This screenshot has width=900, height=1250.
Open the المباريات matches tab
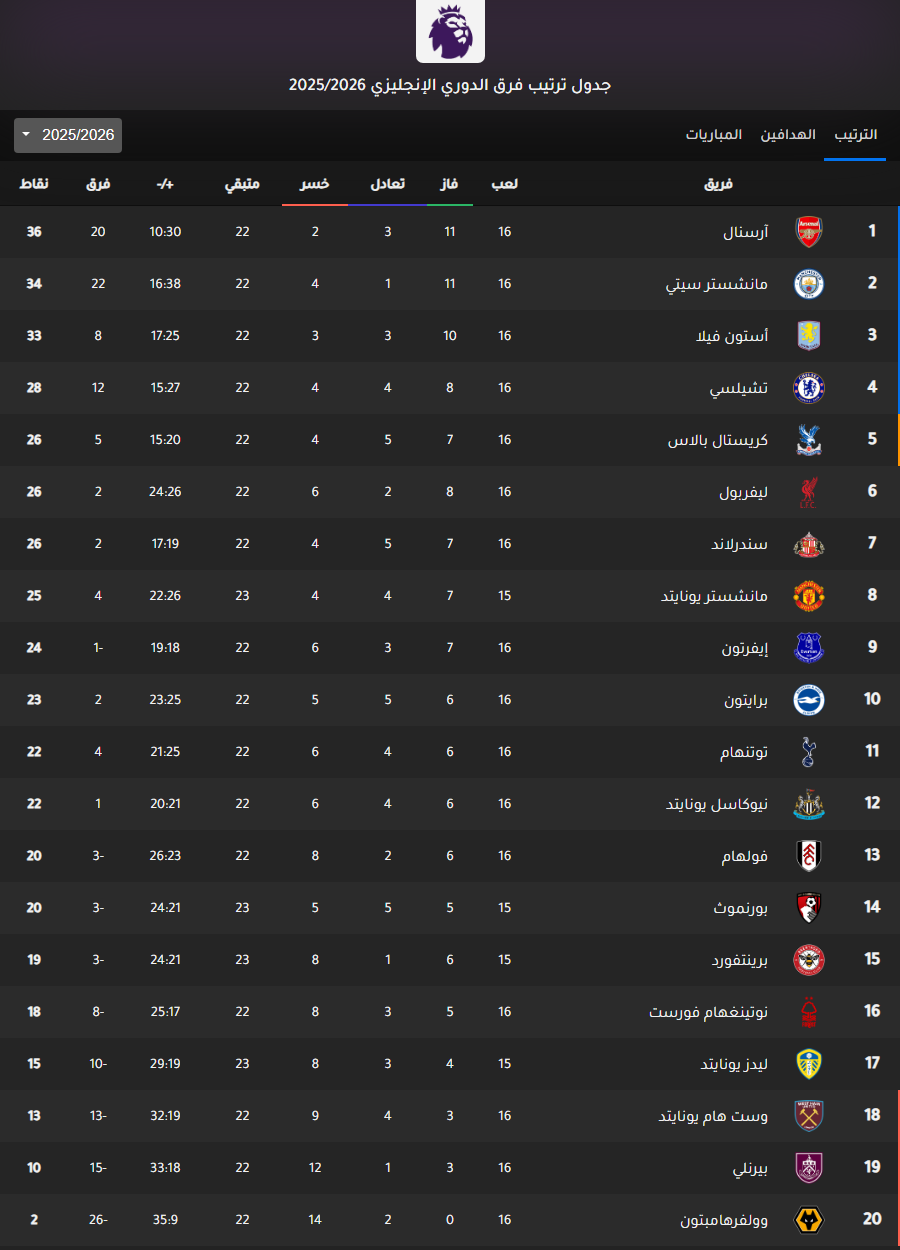pos(714,135)
